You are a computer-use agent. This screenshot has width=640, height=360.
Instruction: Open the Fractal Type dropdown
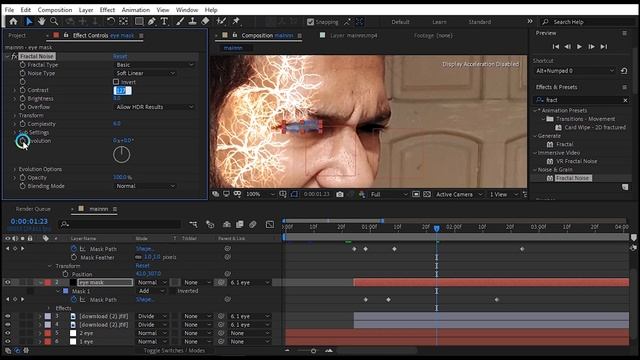[155, 64]
